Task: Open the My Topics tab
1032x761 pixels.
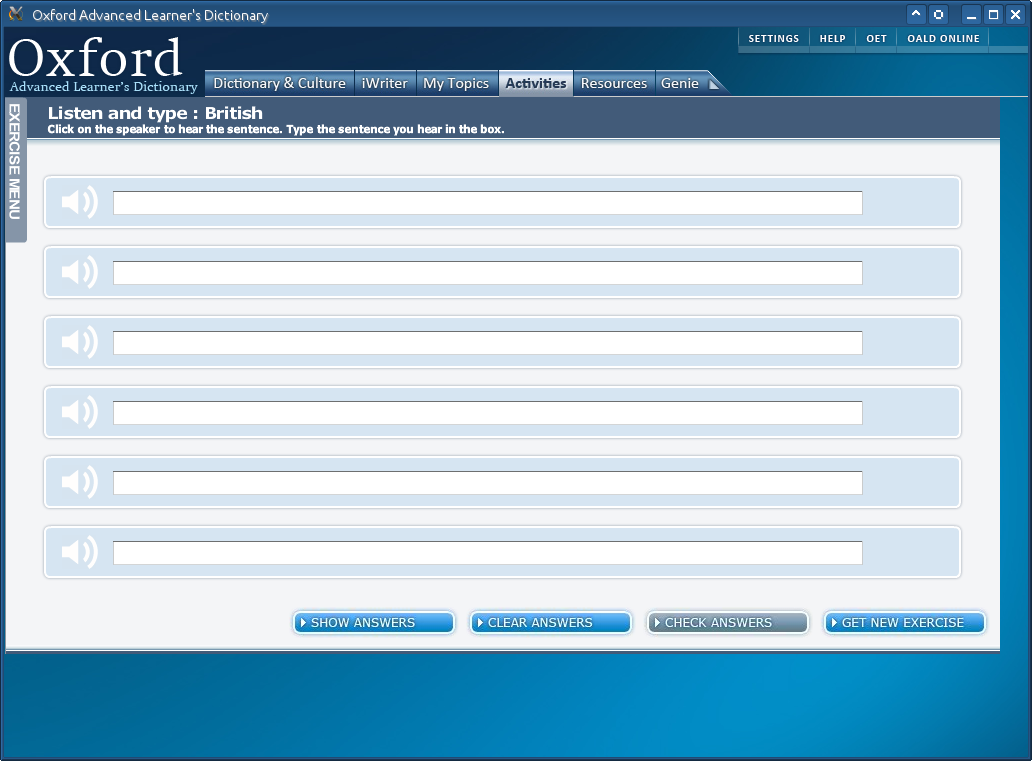Action: (x=456, y=84)
